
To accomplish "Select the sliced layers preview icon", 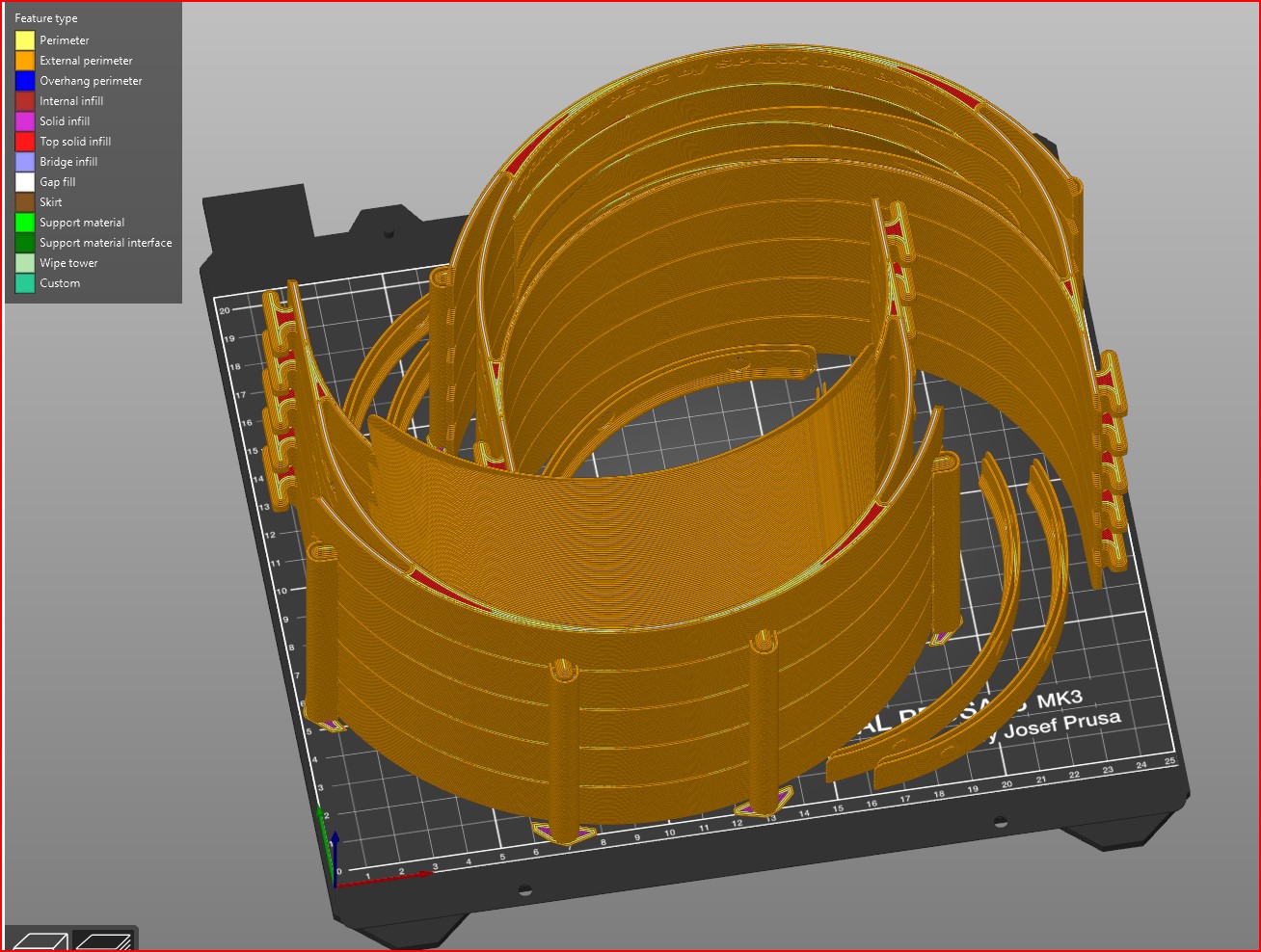I will [x=103, y=941].
